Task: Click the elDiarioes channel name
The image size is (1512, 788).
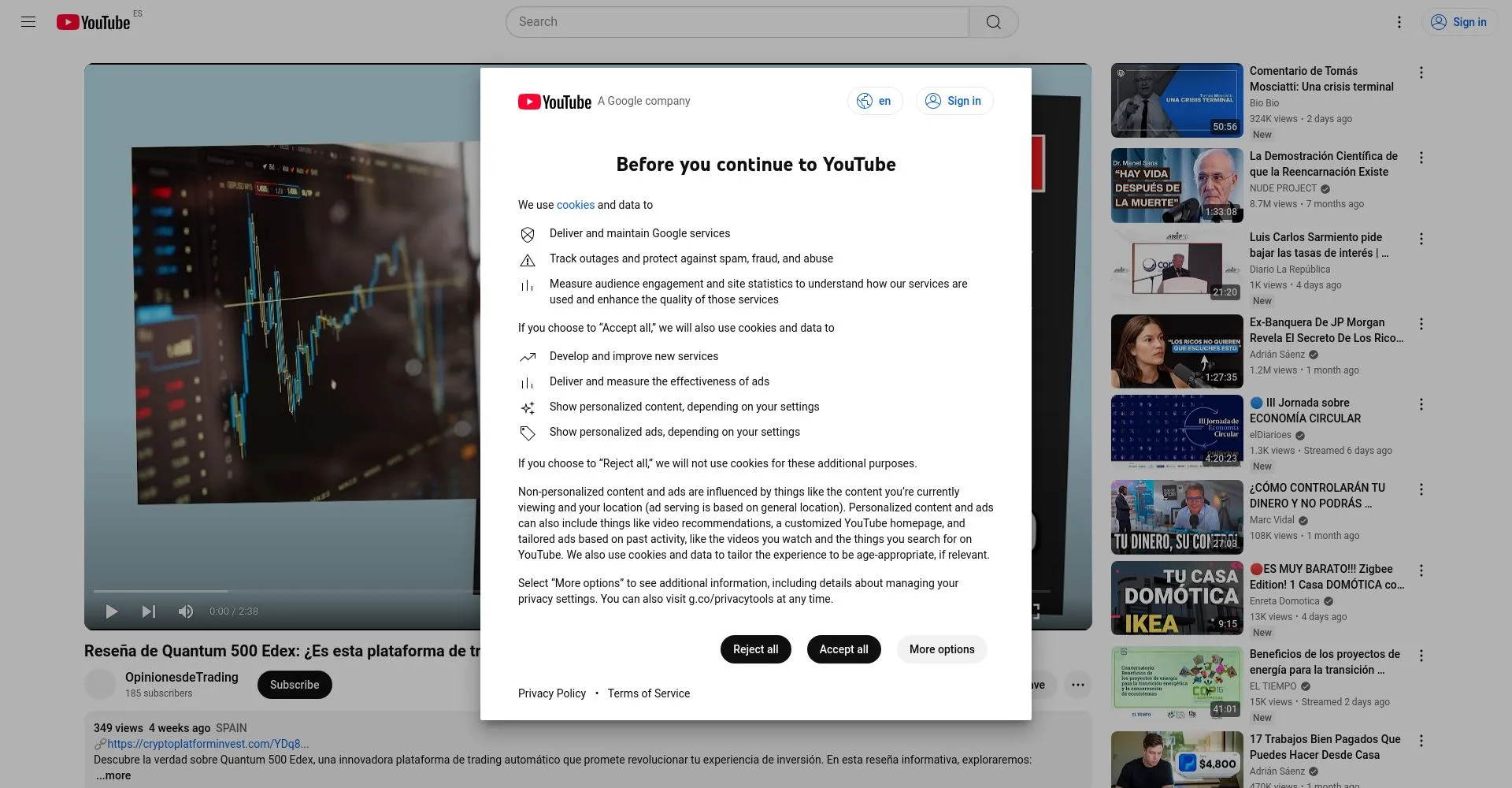Action: click(x=1270, y=435)
